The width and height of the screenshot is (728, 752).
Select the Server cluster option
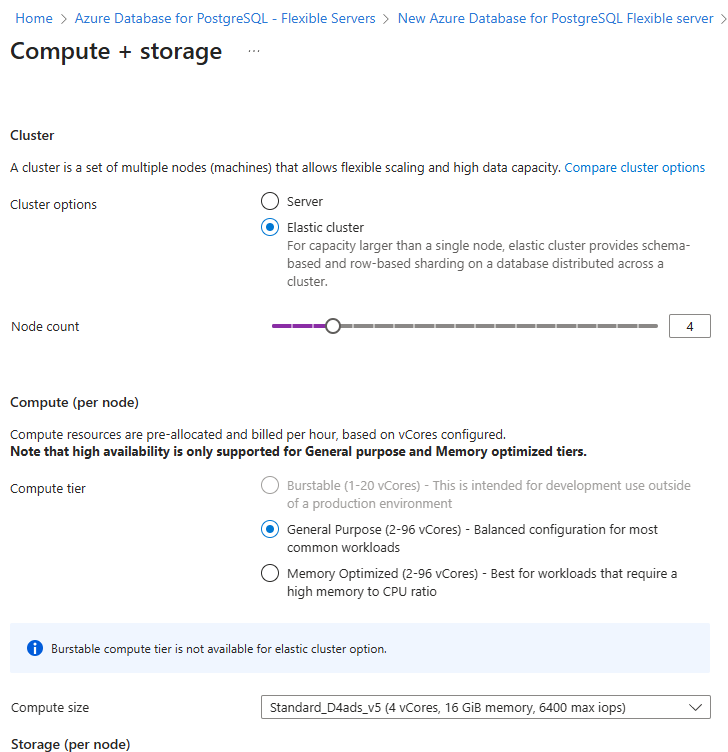[x=269, y=201]
